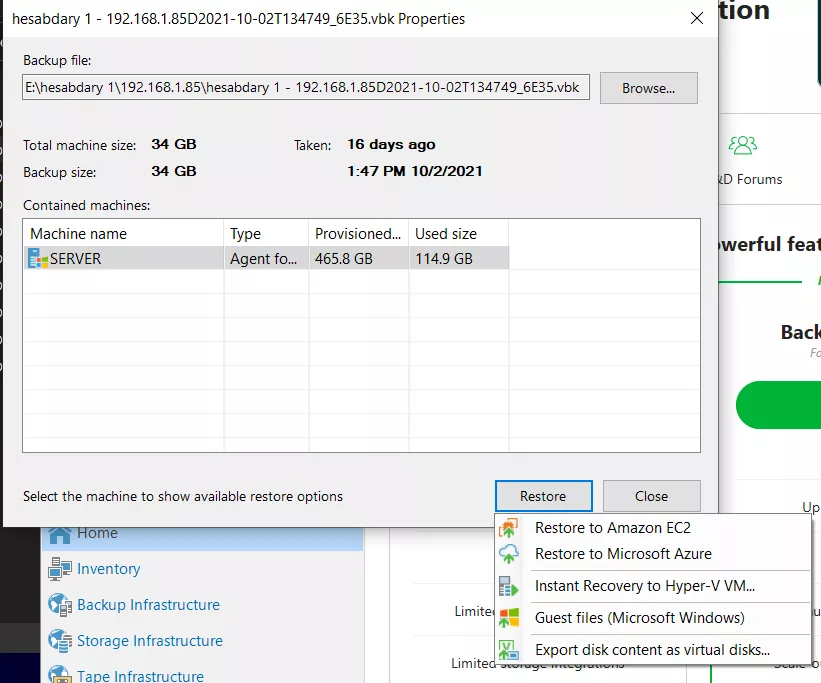Click the Inventory icon in sidebar
Image resolution: width=821 pixels, height=683 pixels.
[x=60, y=569]
